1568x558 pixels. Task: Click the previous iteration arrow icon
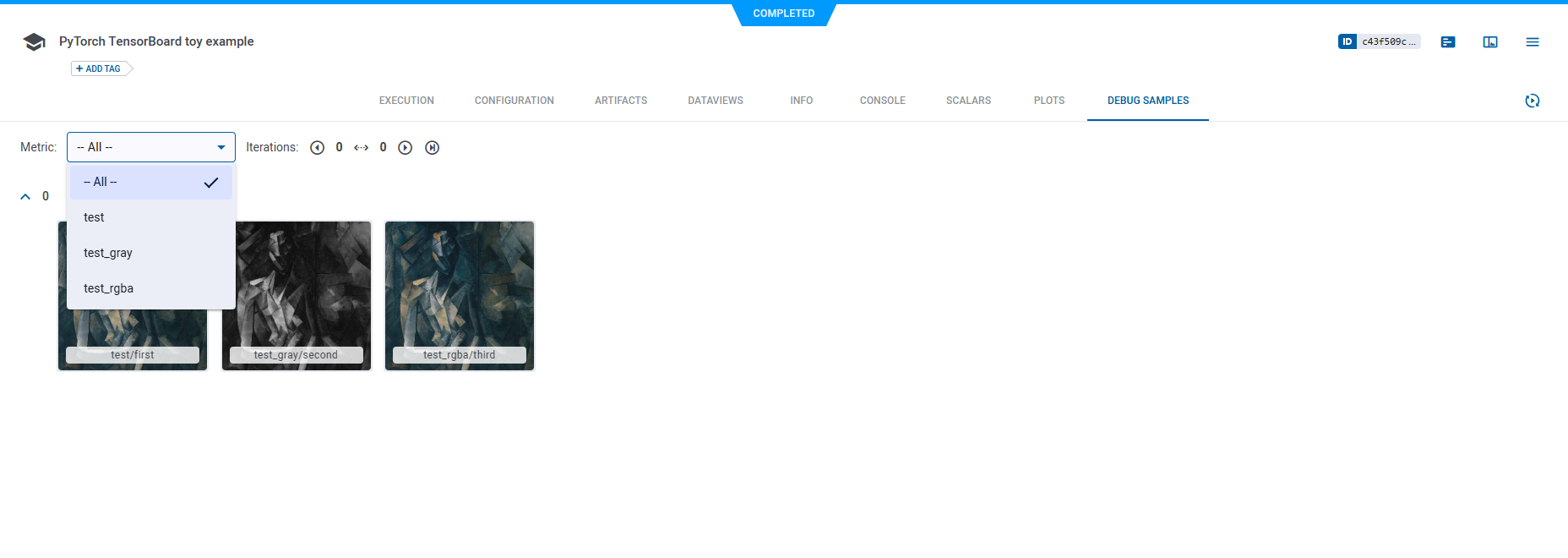pos(318,148)
